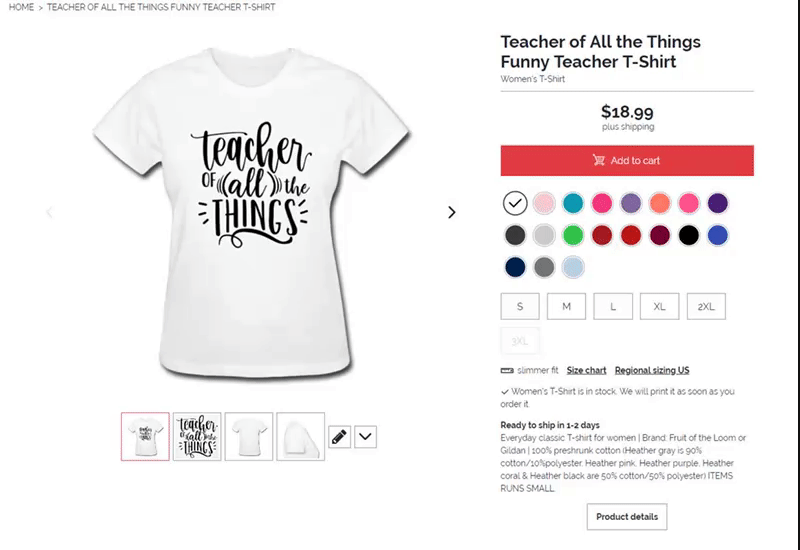Click the pencil edit design icon
This screenshot has width=800, height=550.
pyautogui.click(x=339, y=437)
